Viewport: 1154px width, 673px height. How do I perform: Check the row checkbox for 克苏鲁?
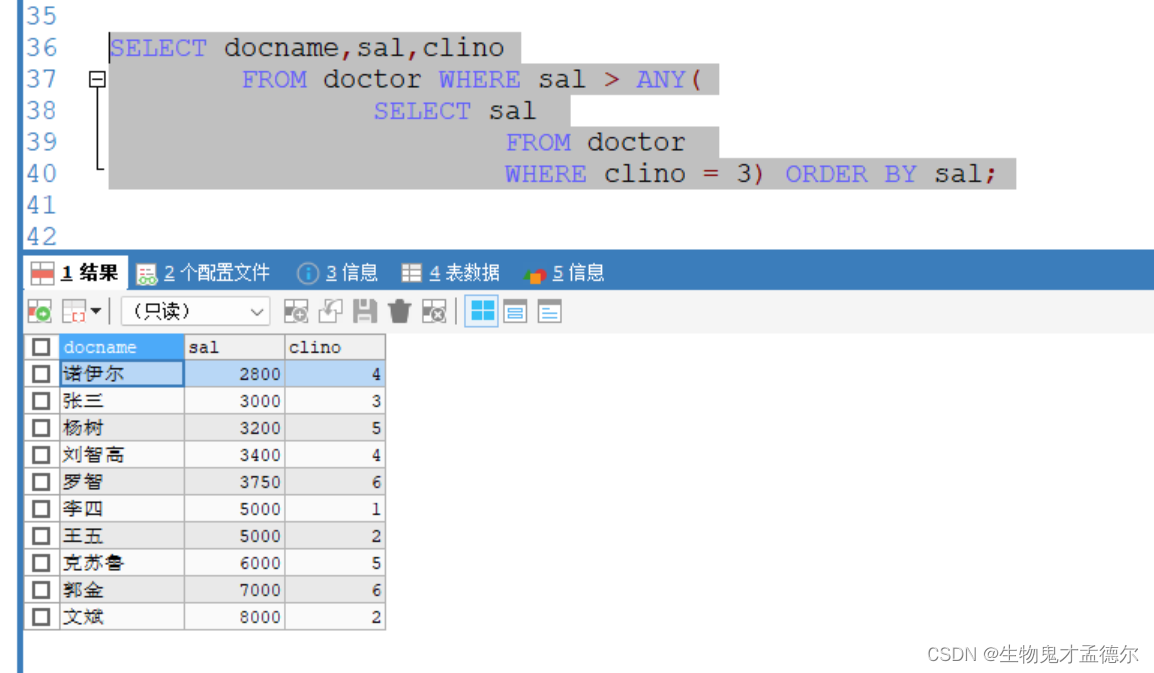41,563
